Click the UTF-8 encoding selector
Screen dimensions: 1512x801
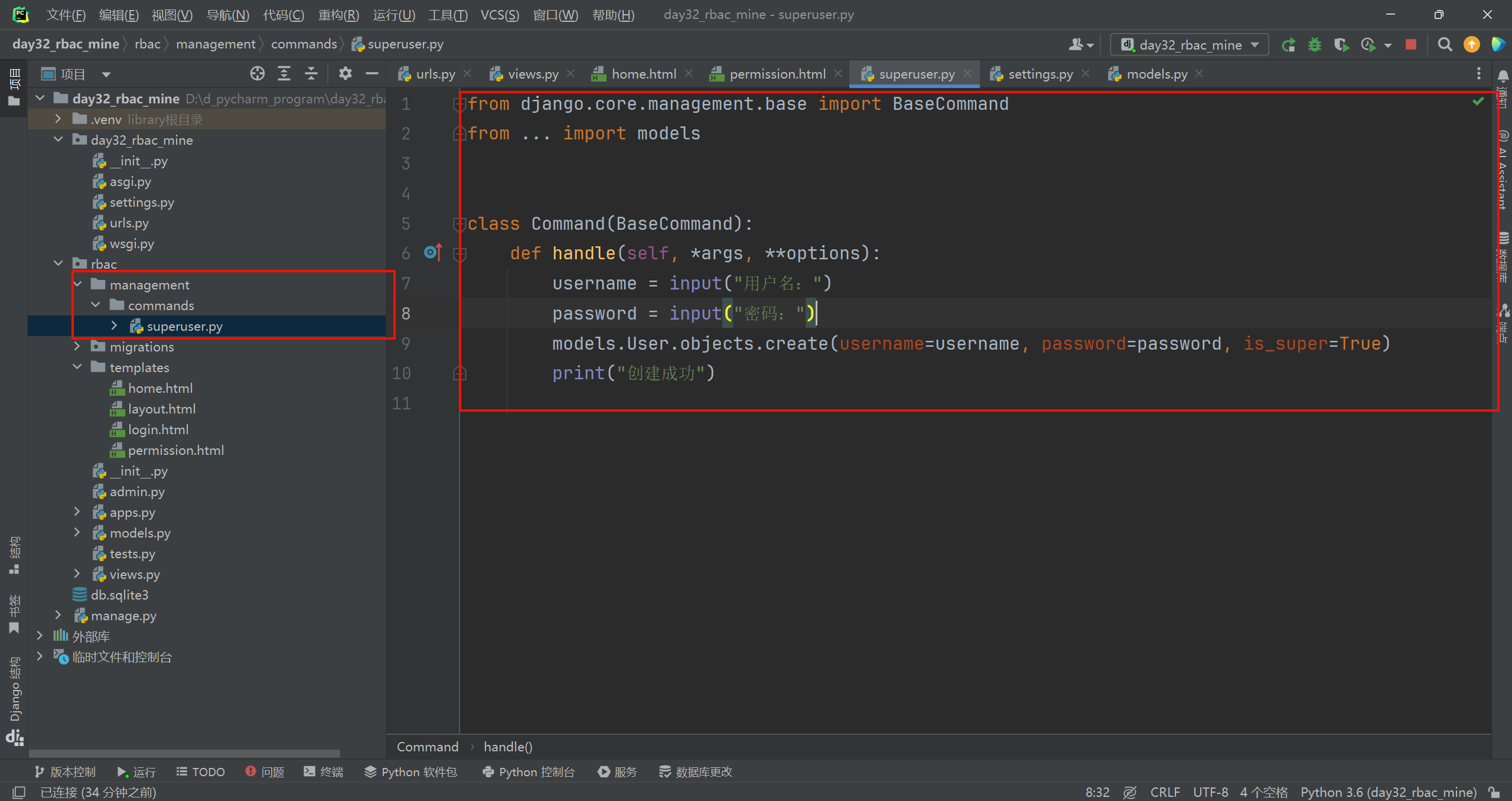click(1210, 792)
